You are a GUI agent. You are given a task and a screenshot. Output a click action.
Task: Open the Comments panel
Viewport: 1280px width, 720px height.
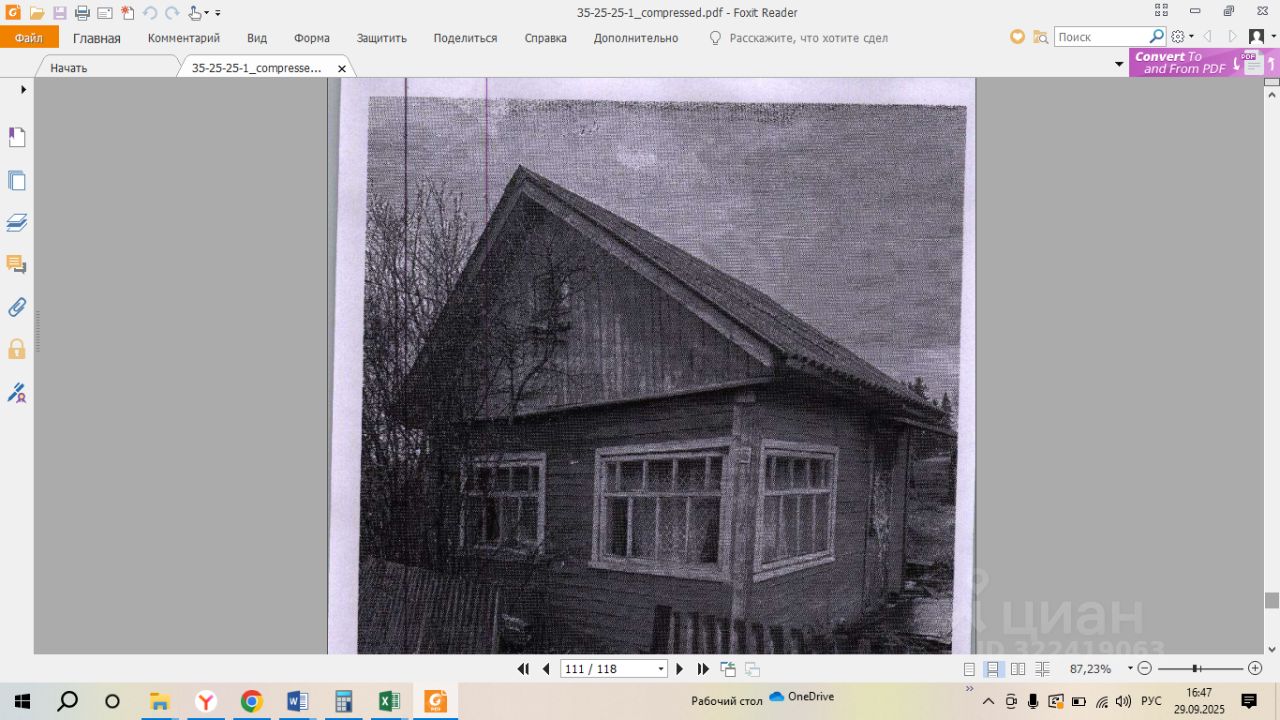(17, 265)
